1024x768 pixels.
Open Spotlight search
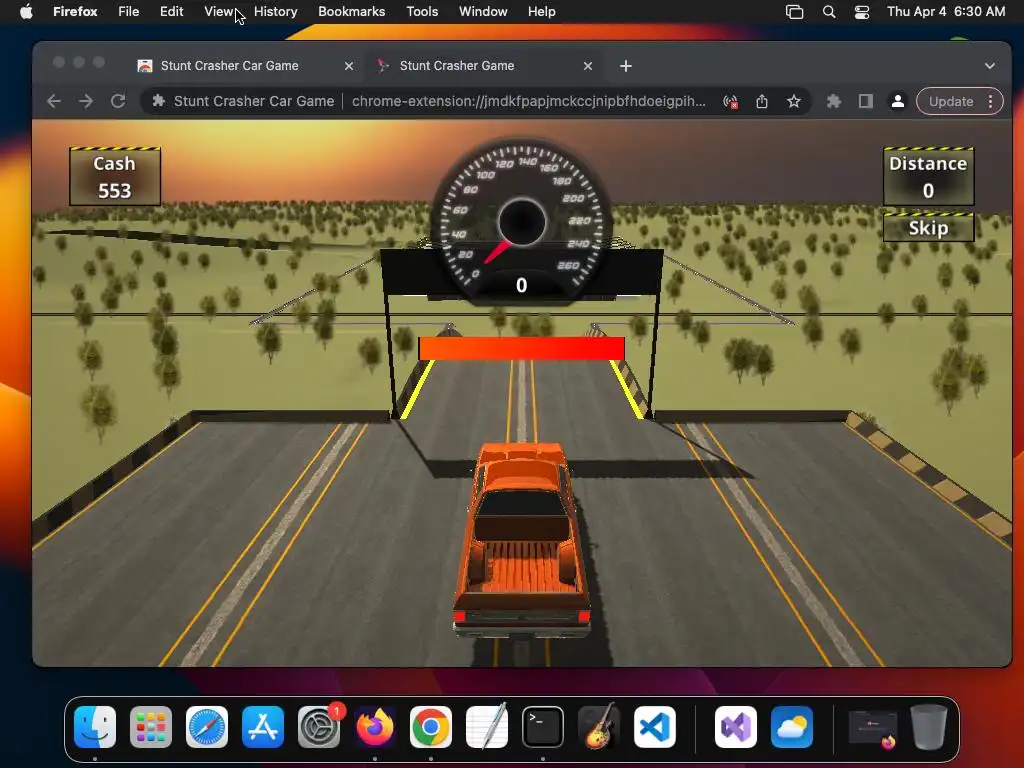[829, 12]
